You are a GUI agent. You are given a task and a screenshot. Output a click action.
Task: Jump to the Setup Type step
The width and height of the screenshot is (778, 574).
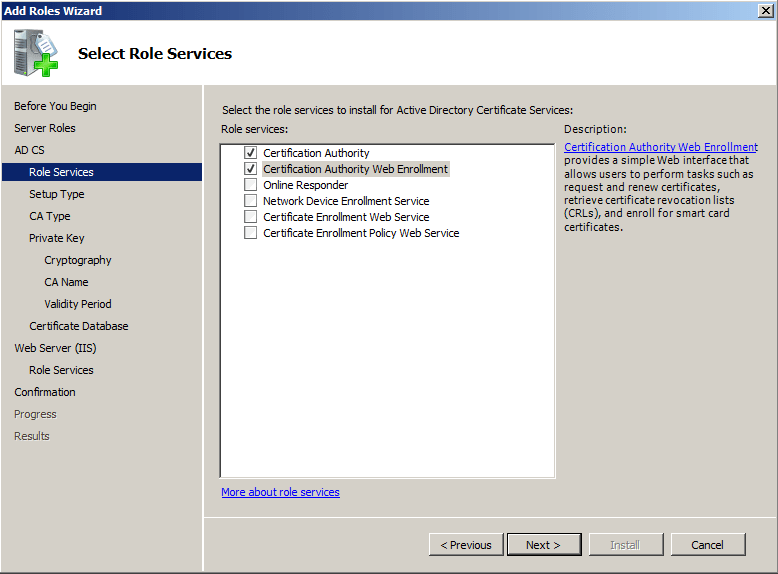(x=57, y=194)
